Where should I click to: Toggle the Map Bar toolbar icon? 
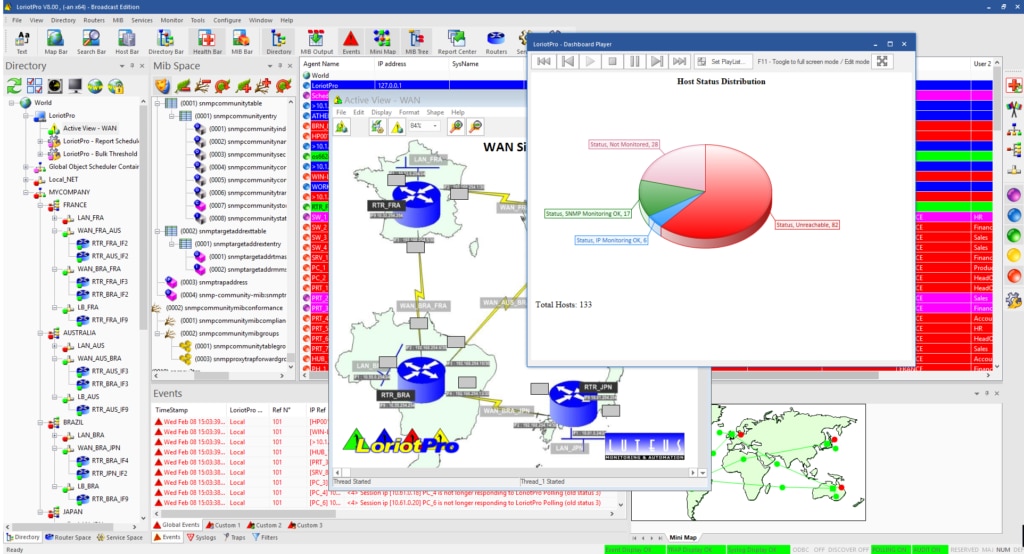tap(56, 42)
